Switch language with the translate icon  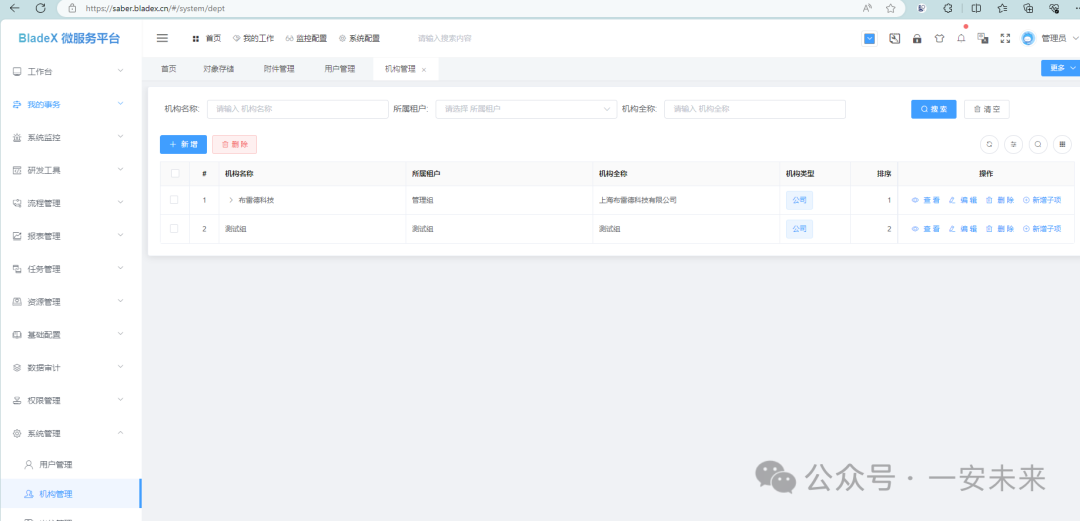point(983,39)
